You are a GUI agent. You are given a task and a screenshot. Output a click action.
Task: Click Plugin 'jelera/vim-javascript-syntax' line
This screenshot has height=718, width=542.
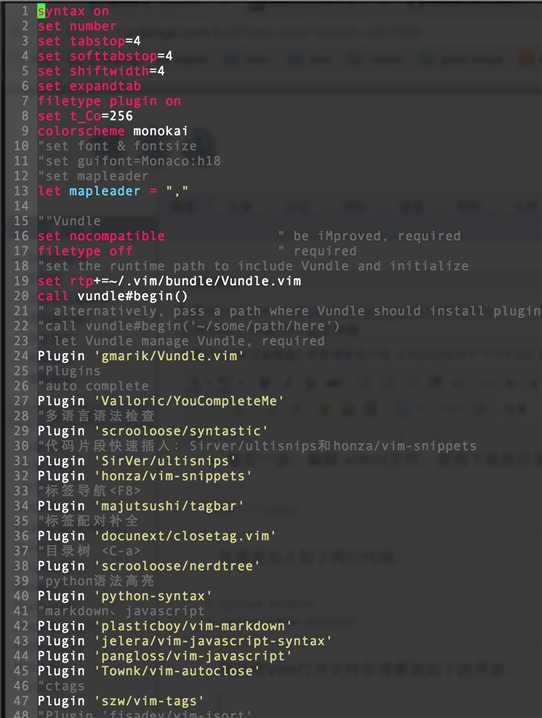pyautogui.click(x=184, y=641)
